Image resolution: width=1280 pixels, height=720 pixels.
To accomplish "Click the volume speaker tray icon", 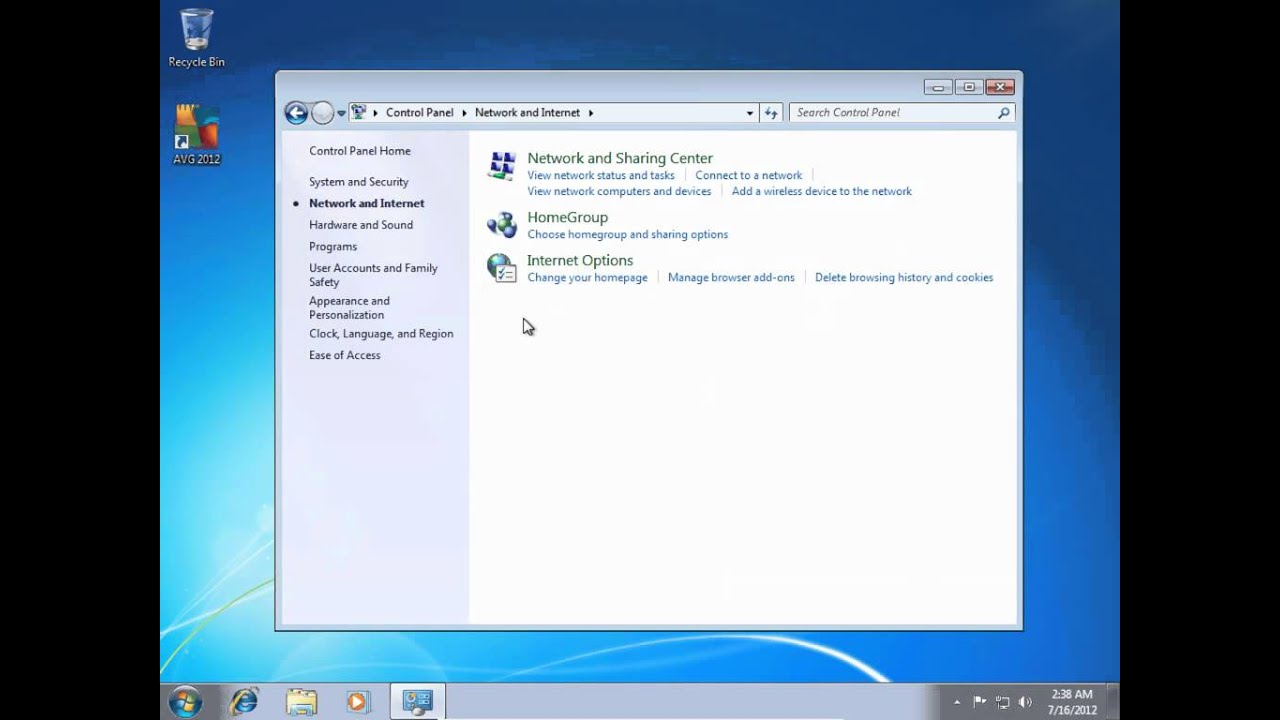I will (1024, 702).
